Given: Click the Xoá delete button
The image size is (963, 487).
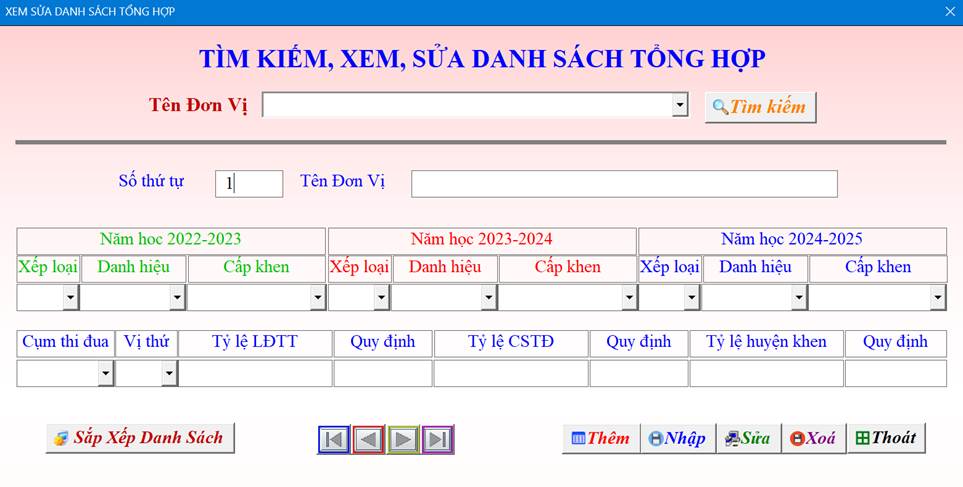Looking at the screenshot, I should (813, 438).
